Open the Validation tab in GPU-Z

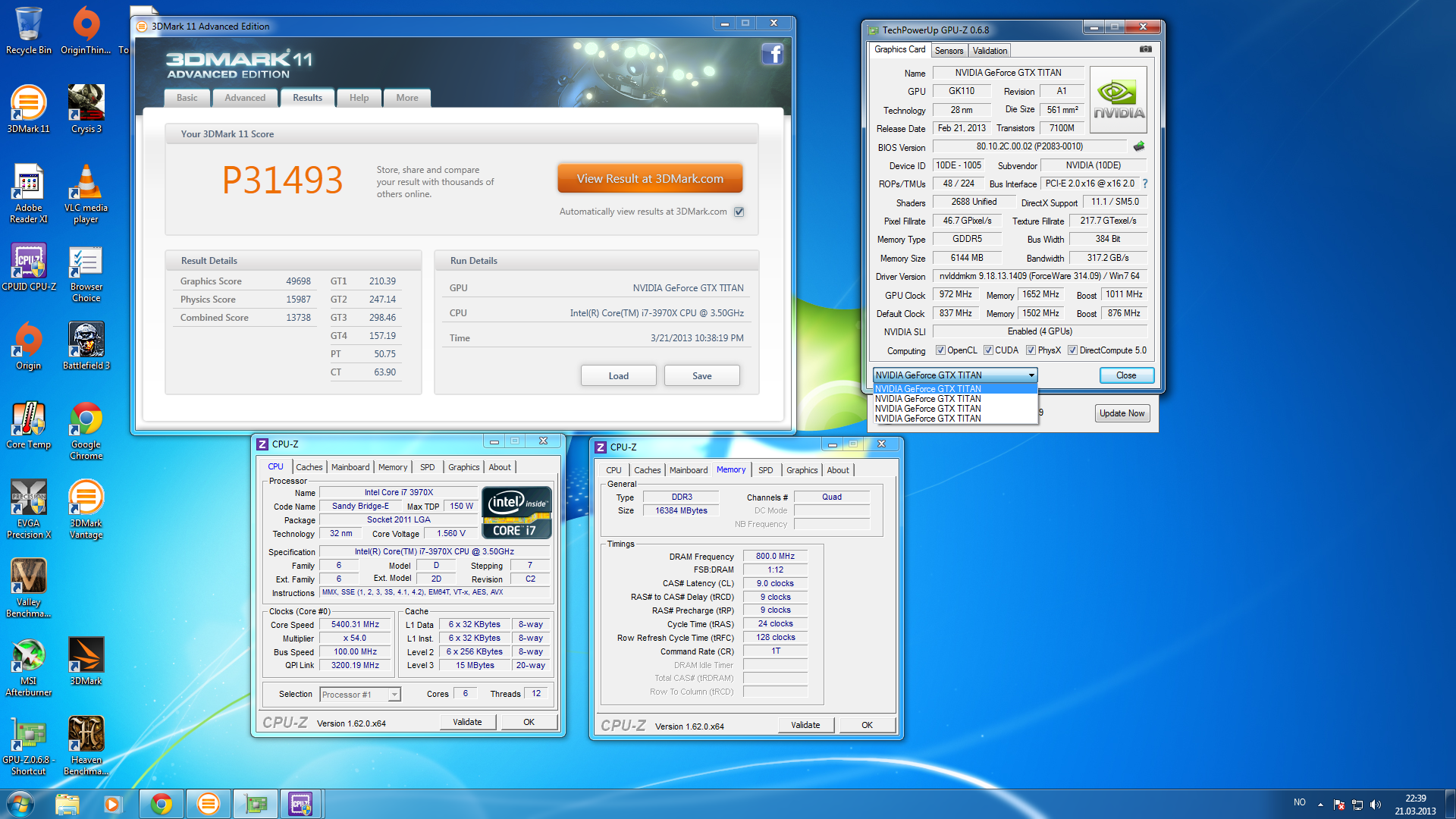click(x=990, y=51)
